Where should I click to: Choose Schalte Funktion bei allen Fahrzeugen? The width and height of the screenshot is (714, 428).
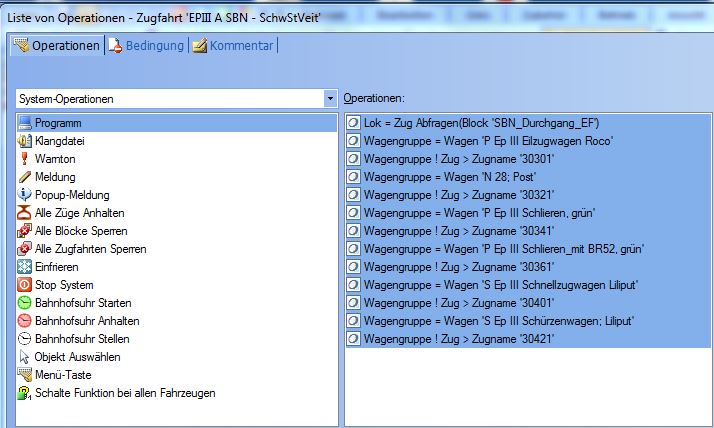[x=125, y=393]
